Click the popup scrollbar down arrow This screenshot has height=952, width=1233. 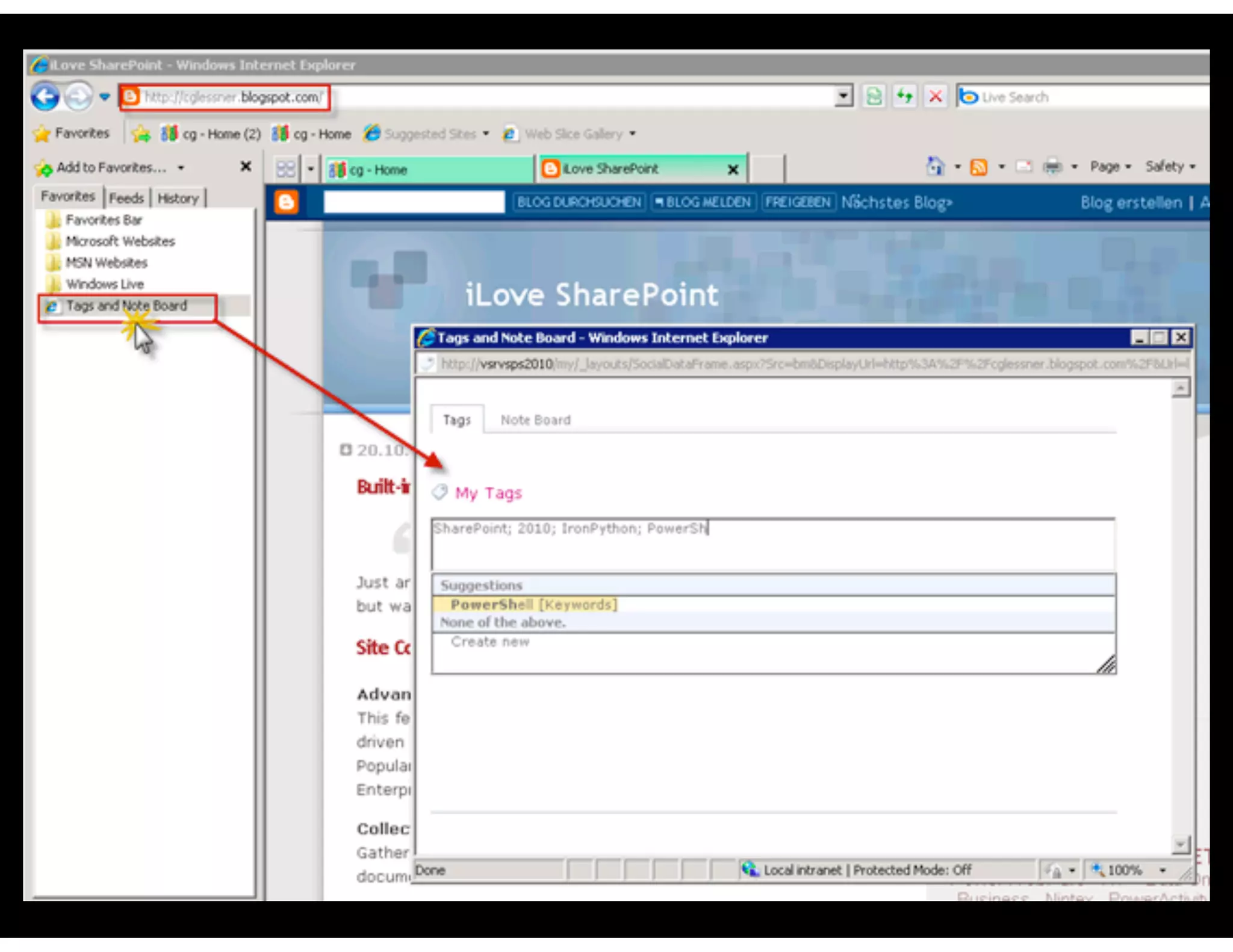[x=1180, y=844]
